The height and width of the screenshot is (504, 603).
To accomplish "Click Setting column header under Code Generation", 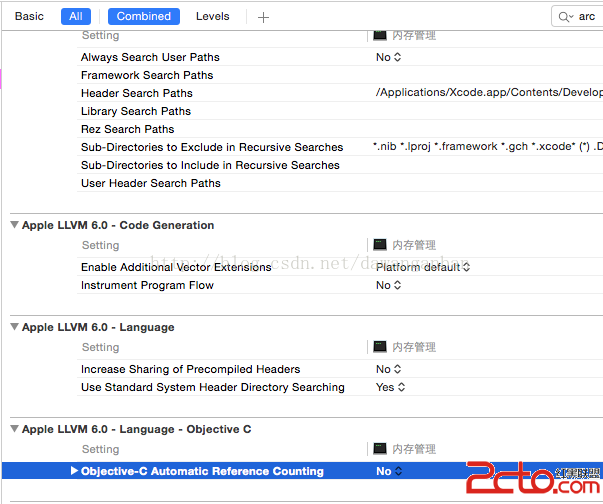I will click(x=100, y=245).
